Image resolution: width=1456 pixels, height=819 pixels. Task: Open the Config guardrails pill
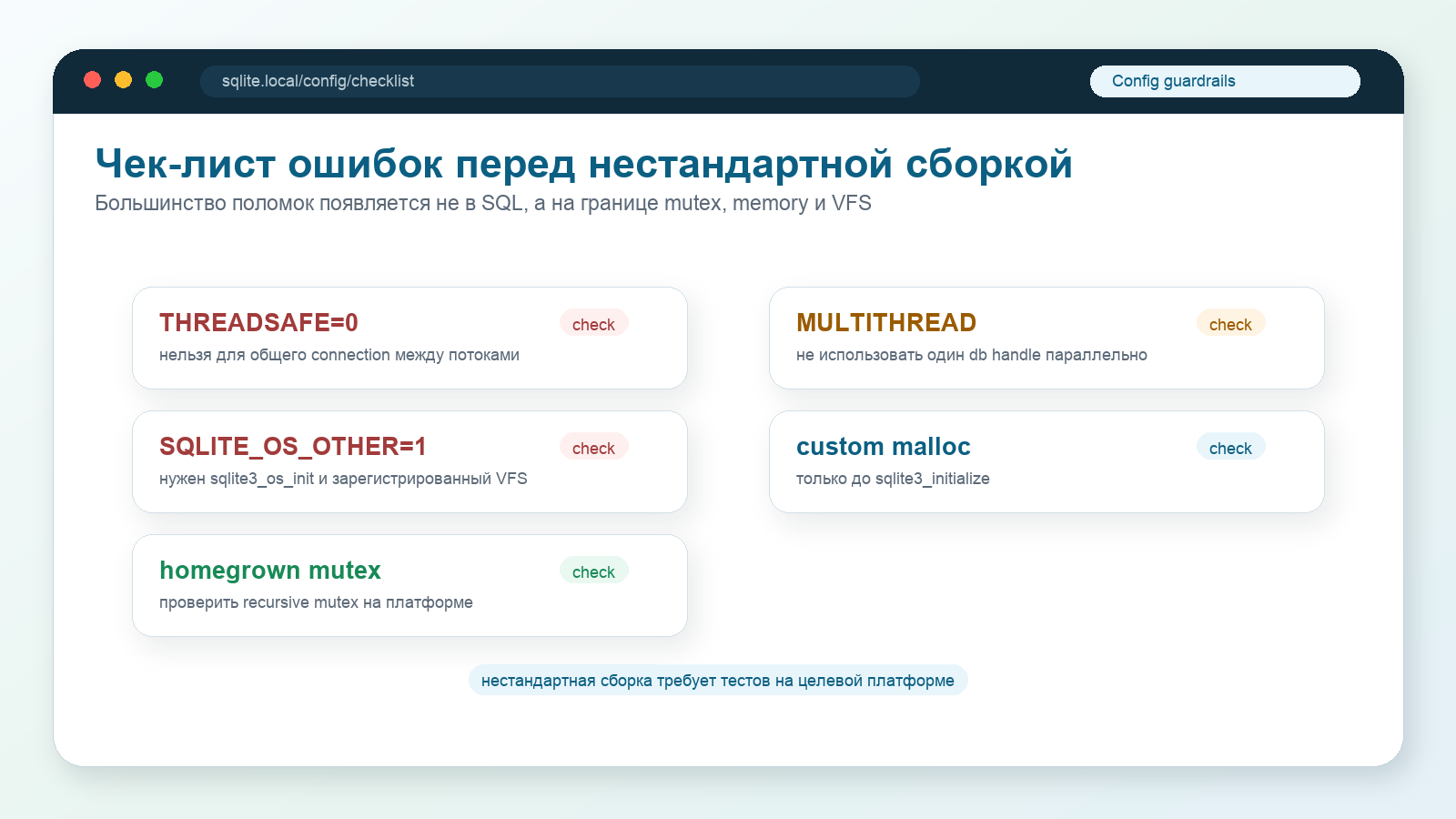(x=1225, y=81)
